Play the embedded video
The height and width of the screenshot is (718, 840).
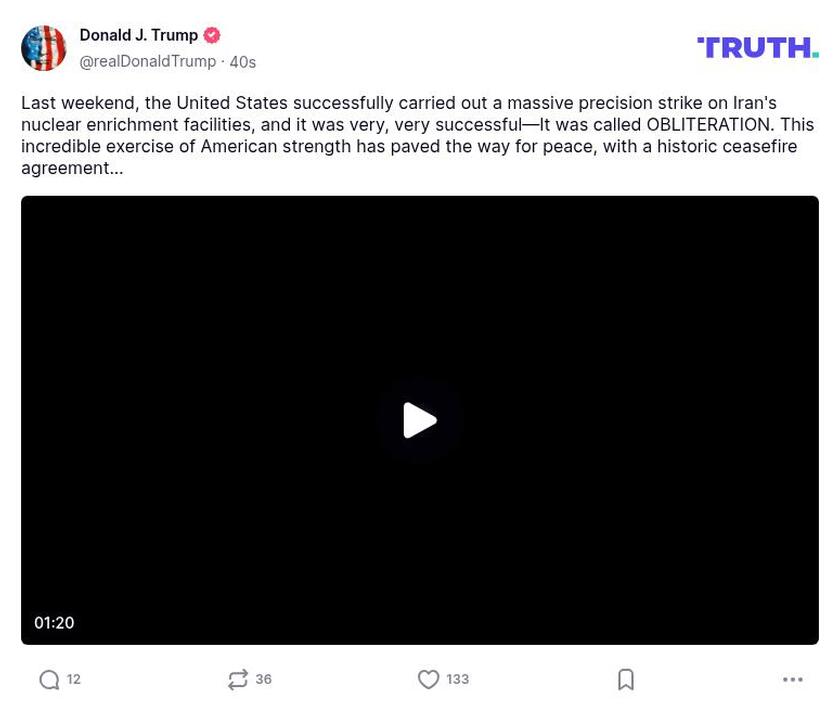[x=420, y=420]
